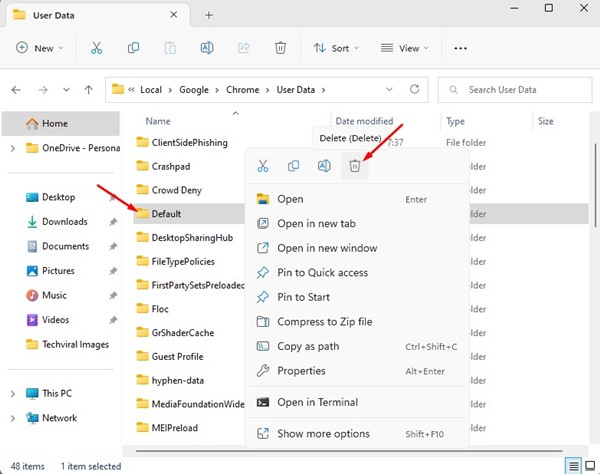Select Copy as path
Viewport: 600px width, 474px height.
[357, 346]
